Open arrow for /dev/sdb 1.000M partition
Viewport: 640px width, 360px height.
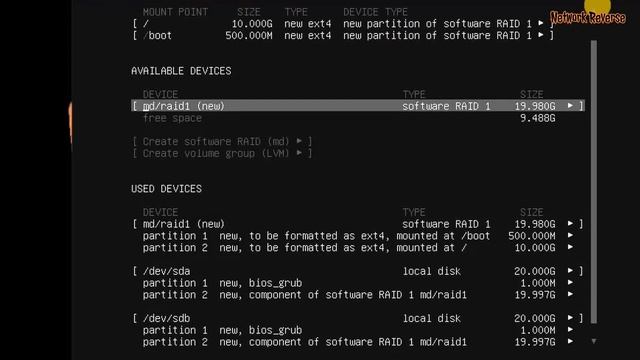(570, 329)
